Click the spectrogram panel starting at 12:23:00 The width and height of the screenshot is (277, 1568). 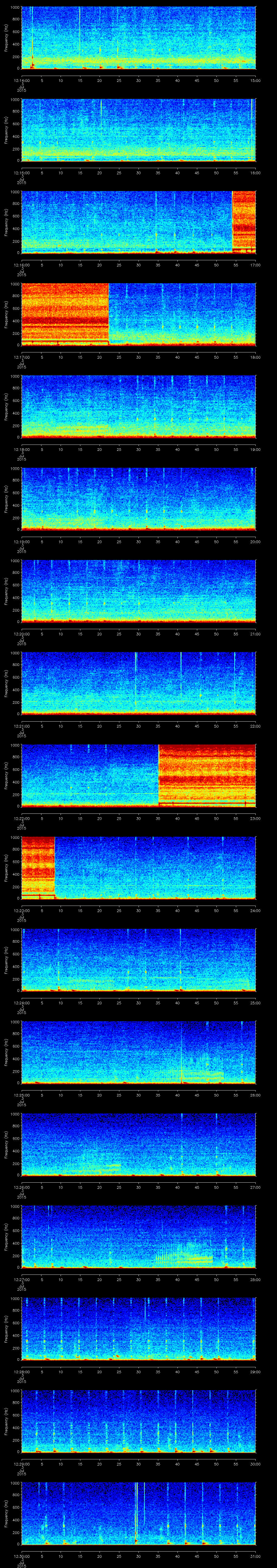coord(138,868)
